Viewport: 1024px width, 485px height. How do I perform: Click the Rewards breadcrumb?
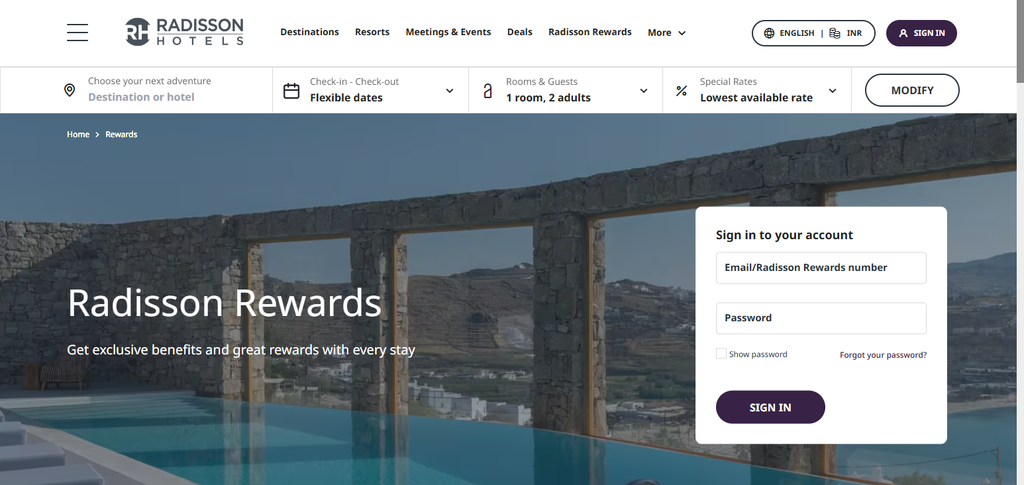121,134
